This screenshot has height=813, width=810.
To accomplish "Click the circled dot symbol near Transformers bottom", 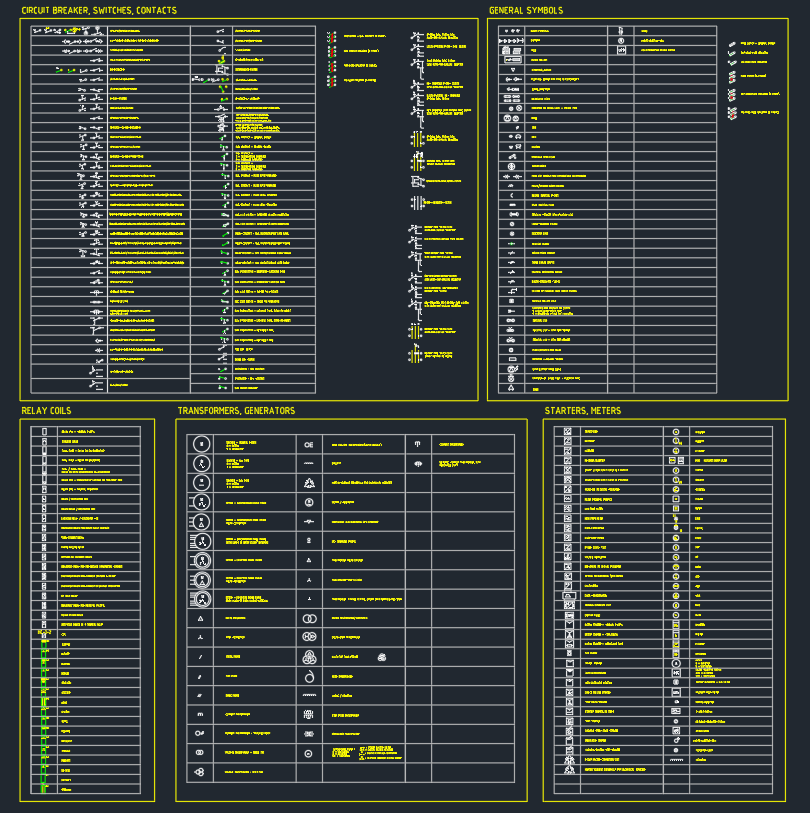I will [x=309, y=753].
